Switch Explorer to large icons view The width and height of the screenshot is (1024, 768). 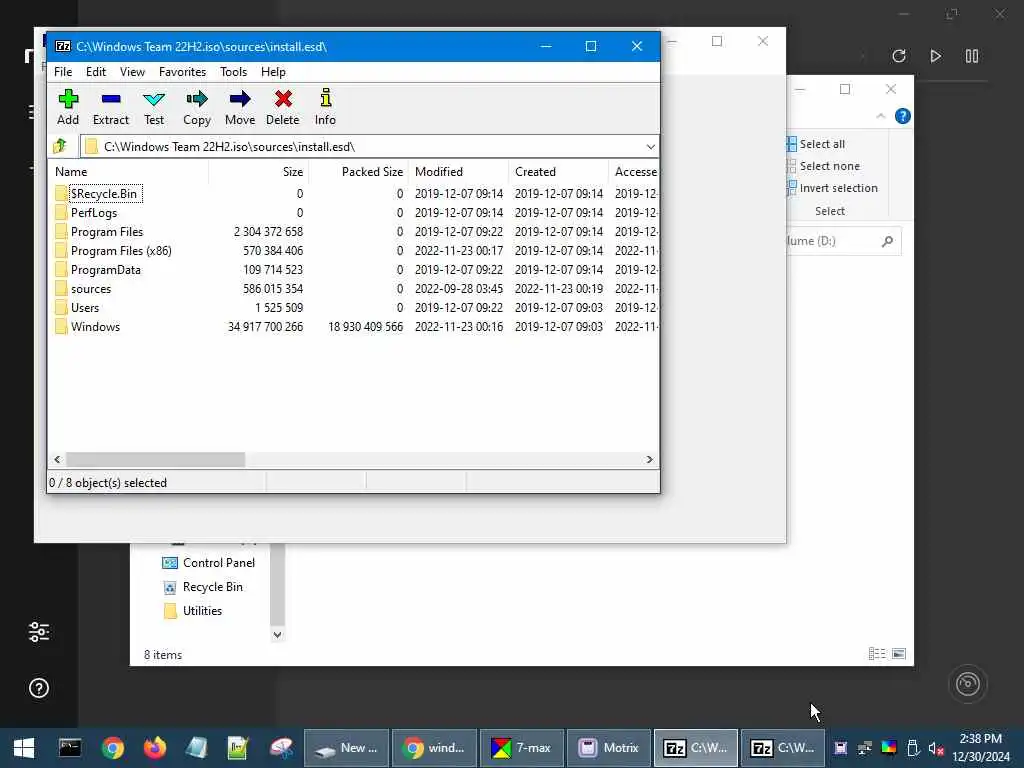pos(899,654)
